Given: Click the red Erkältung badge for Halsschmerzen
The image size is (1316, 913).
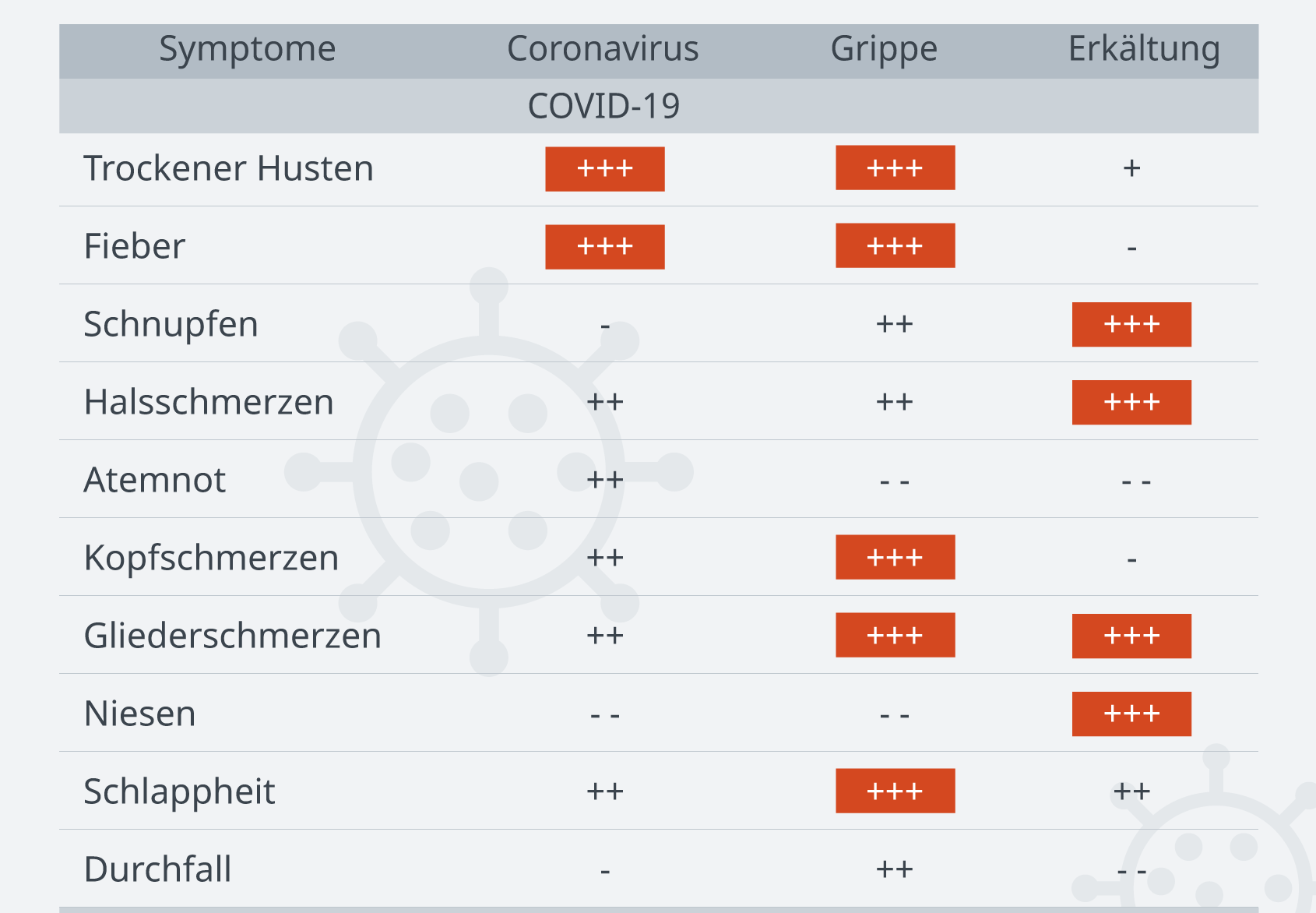Looking at the screenshot, I should 1131,402.
